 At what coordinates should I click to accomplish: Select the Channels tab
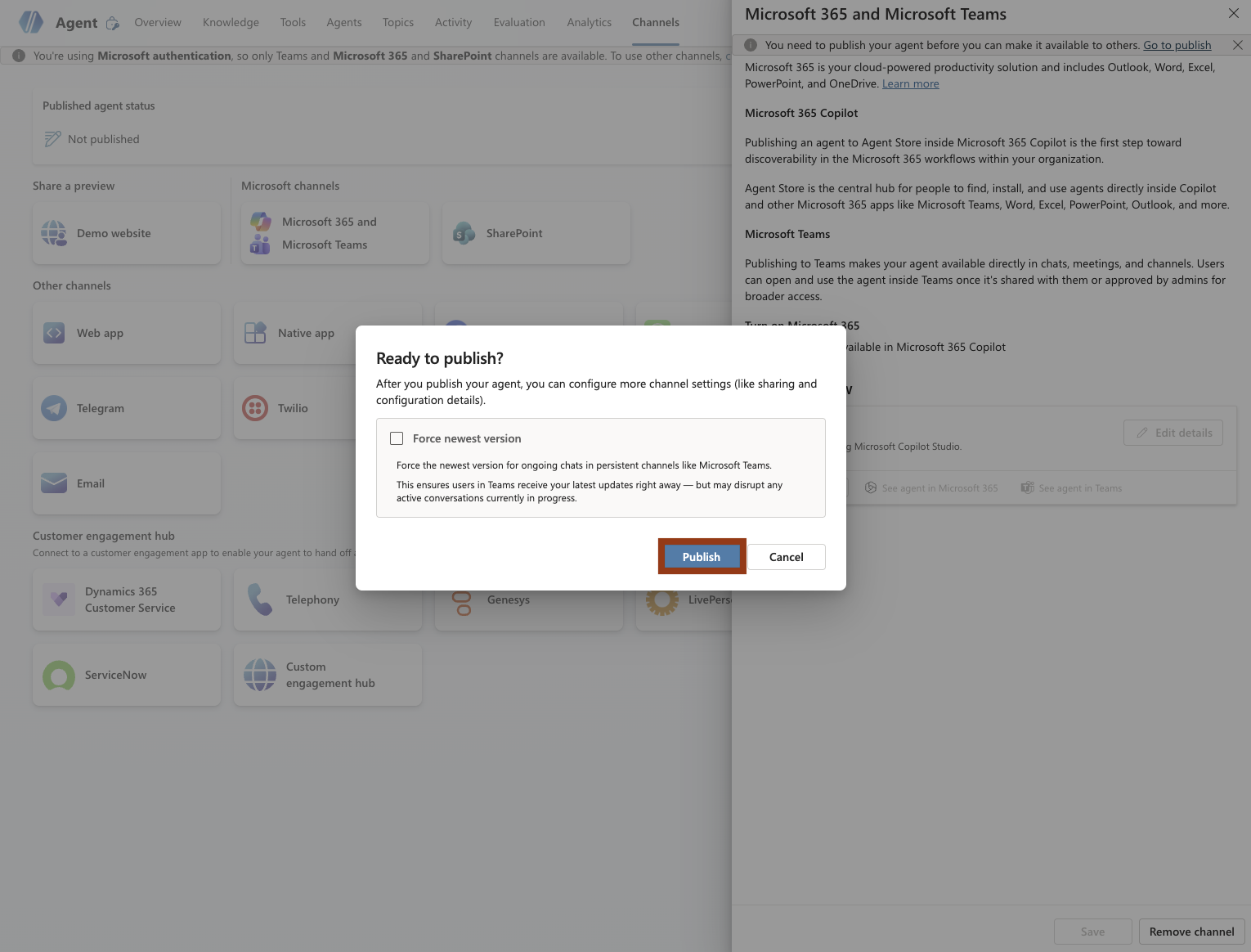coord(656,22)
